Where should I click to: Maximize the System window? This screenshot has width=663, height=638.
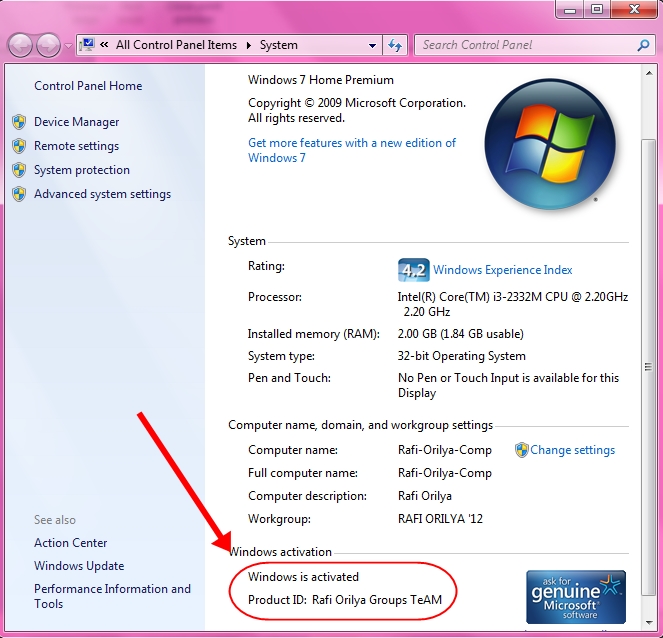click(597, 9)
